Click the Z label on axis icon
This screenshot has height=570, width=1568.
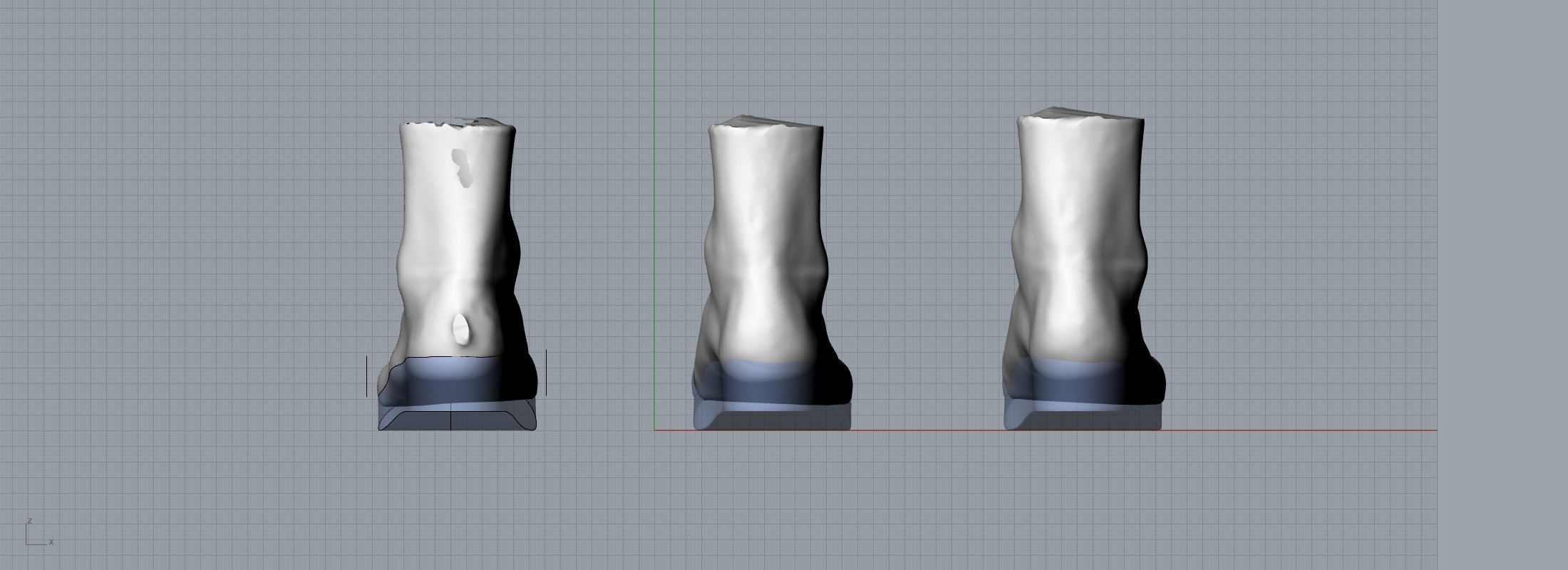29,521
